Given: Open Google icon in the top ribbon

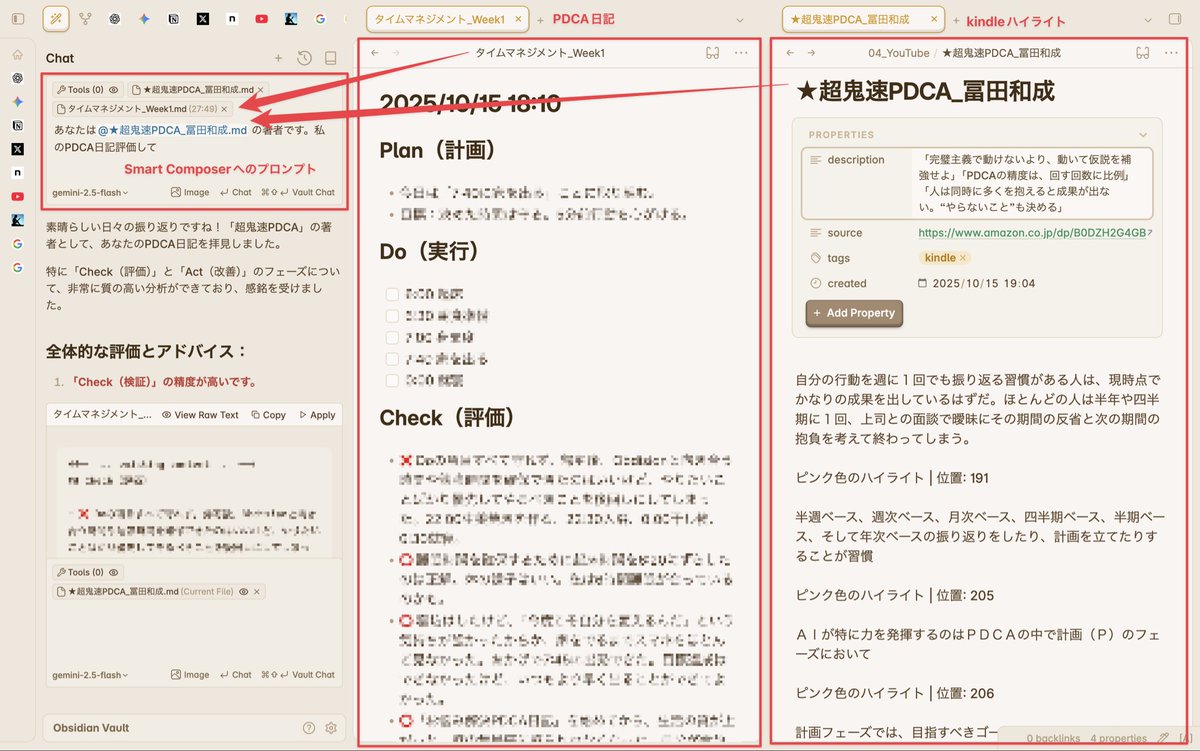Looking at the screenshot, I should (x=319, y=18).
